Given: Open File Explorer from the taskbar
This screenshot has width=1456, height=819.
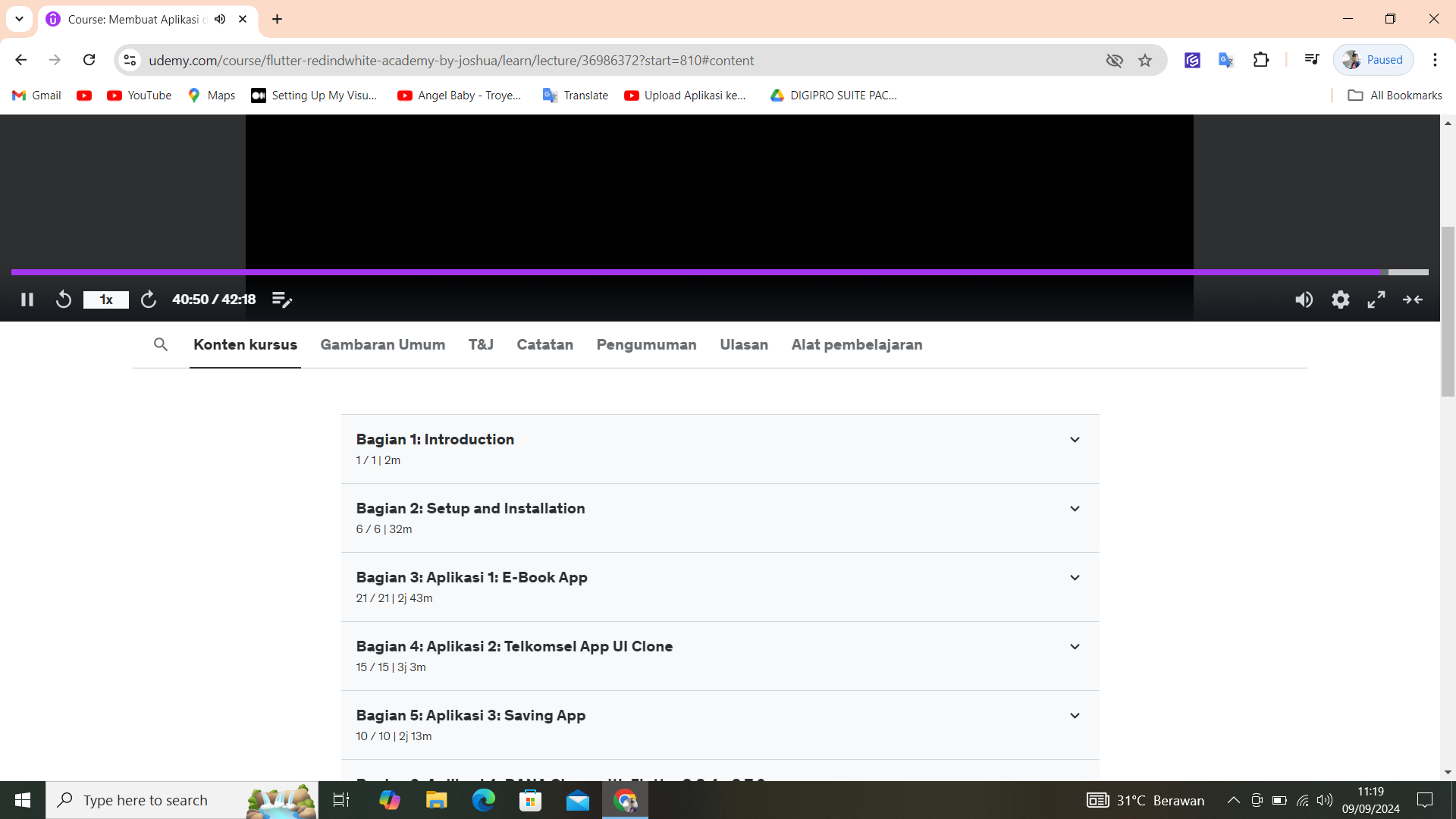Looking at the screenshot, I should click(436, 800).
